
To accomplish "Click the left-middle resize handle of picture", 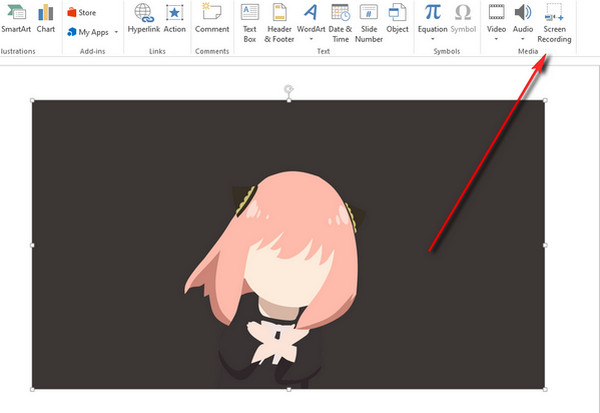I will [32, 245].
